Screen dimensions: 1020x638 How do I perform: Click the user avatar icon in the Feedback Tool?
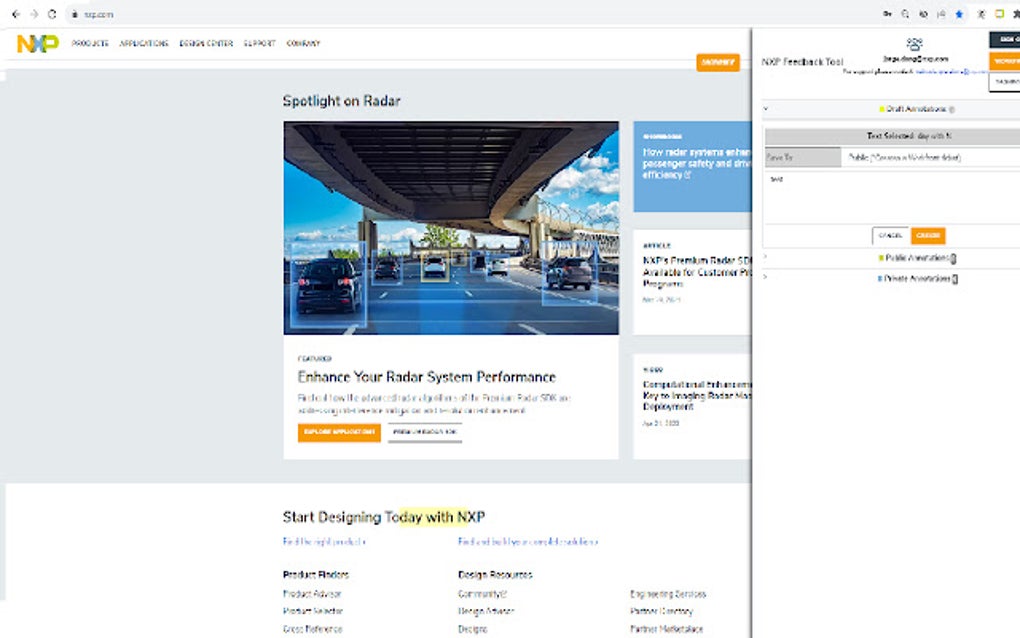[x=913, y=44]
